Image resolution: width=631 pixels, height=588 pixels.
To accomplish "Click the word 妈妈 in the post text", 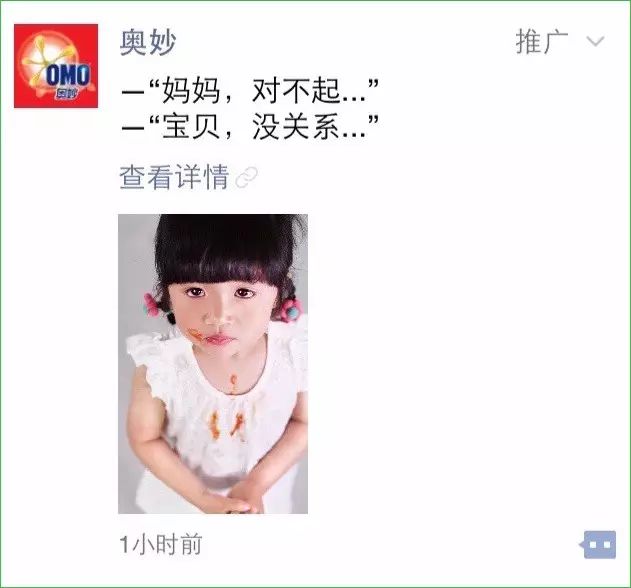I will (191, 91).
